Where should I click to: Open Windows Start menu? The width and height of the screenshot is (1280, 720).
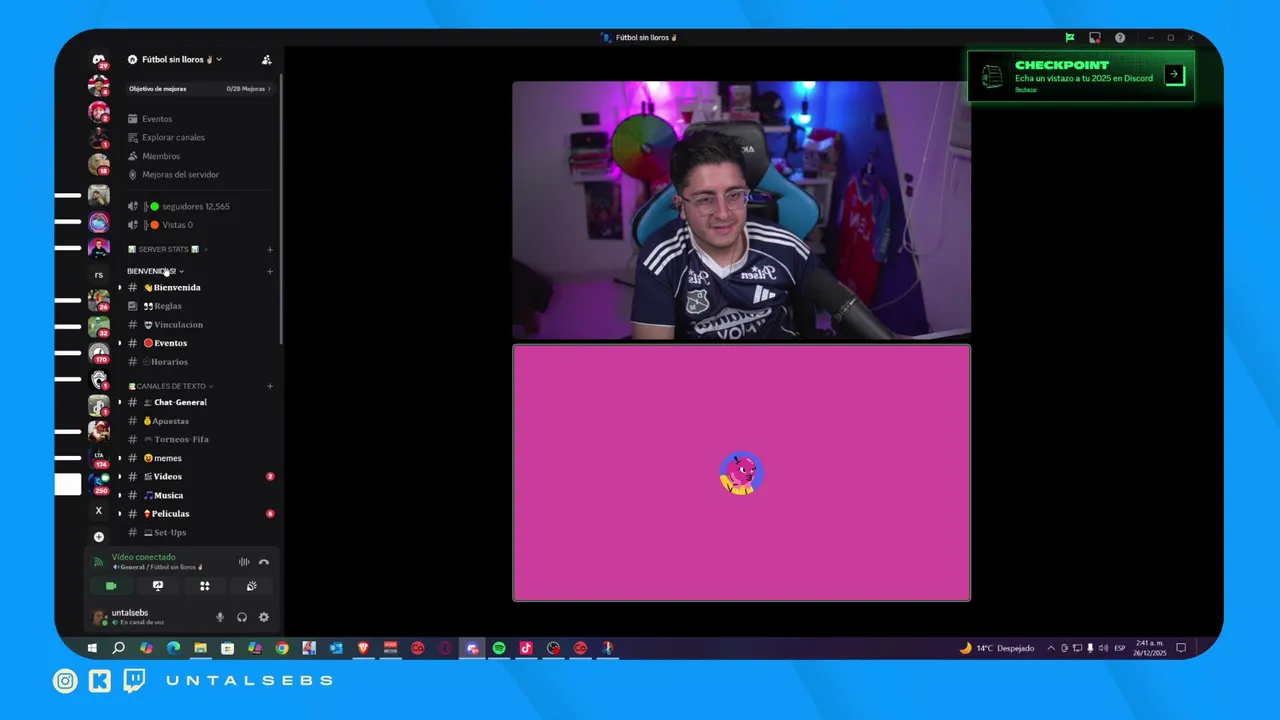point(91,648)
